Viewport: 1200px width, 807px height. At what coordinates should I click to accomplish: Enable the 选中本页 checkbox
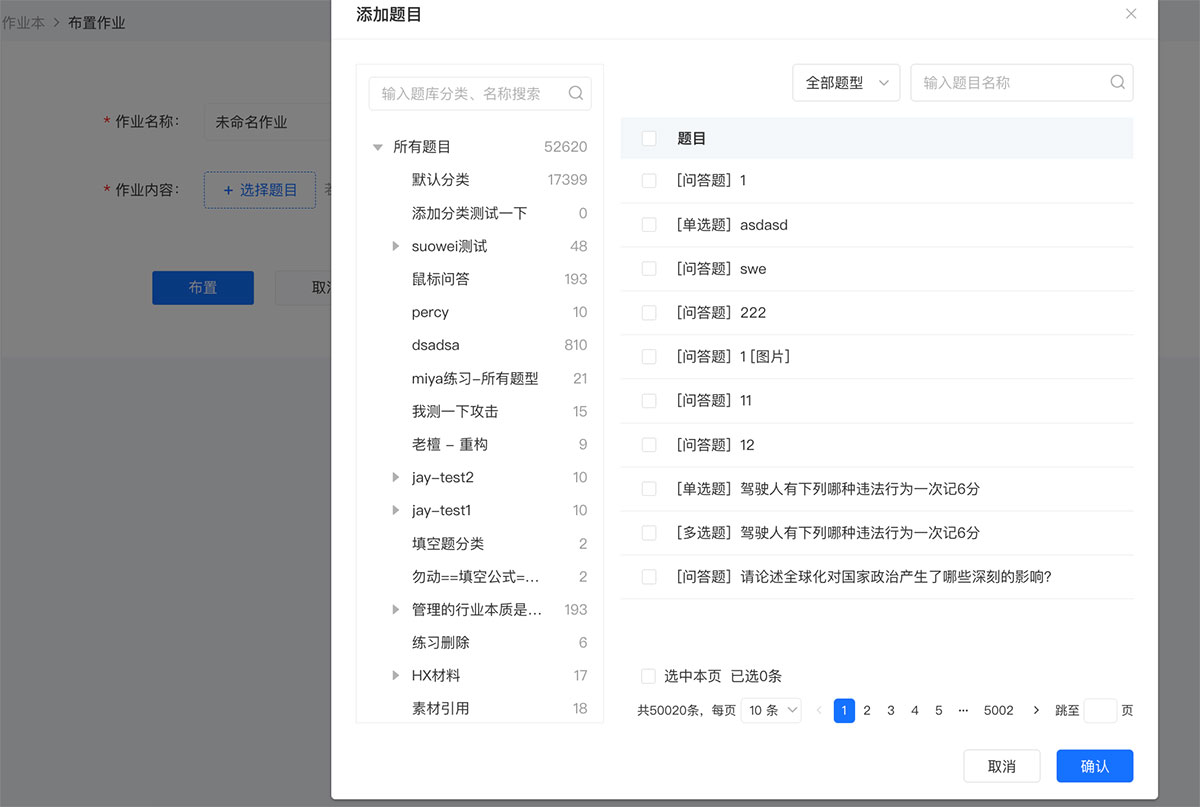tap(649, 676)
